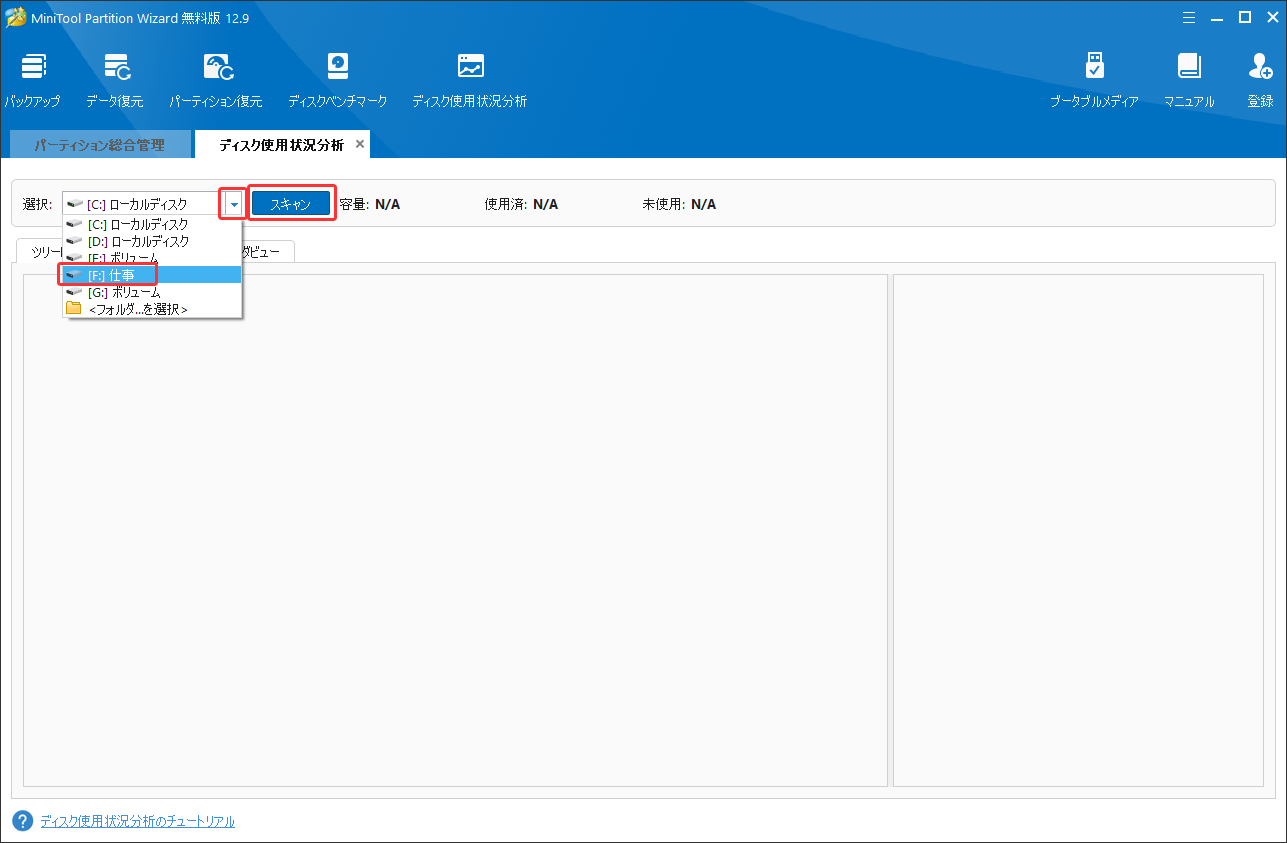Screen dimensions: 1287x843
Task: Switch to the パーティション総合管理 tab
Action: pyautogui.click(x=99, y=145)
